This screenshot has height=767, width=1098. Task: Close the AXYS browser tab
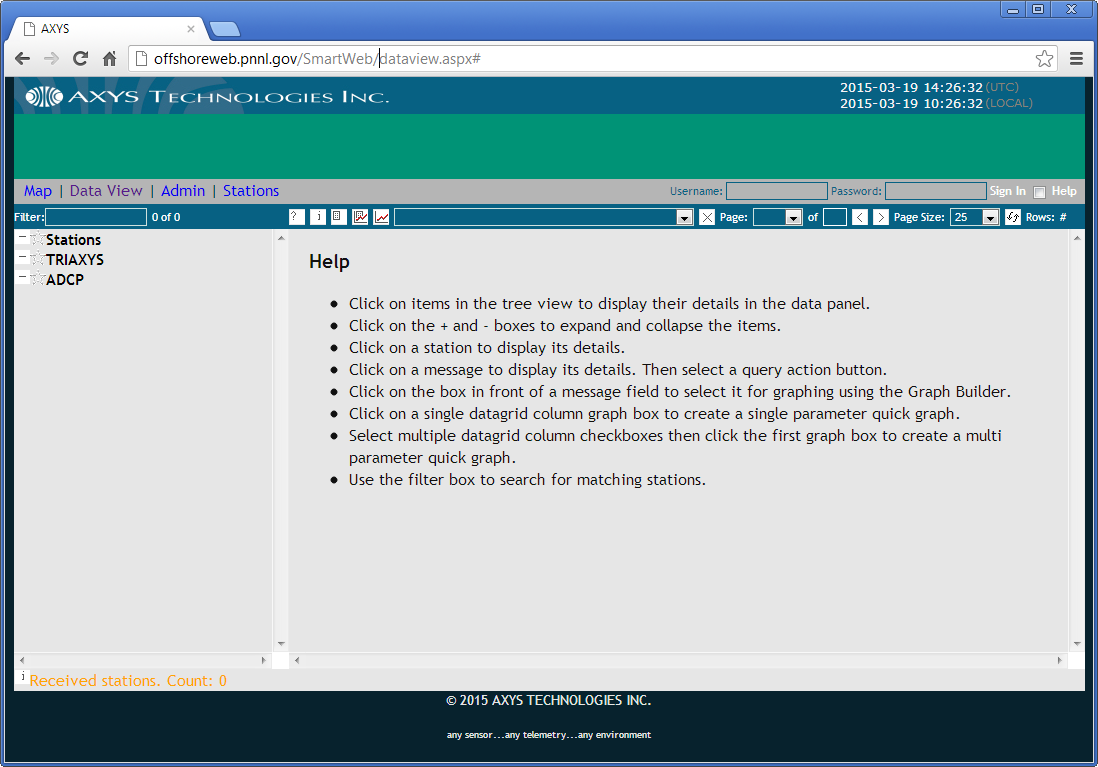pyautogui.click(x=190, y=29)
